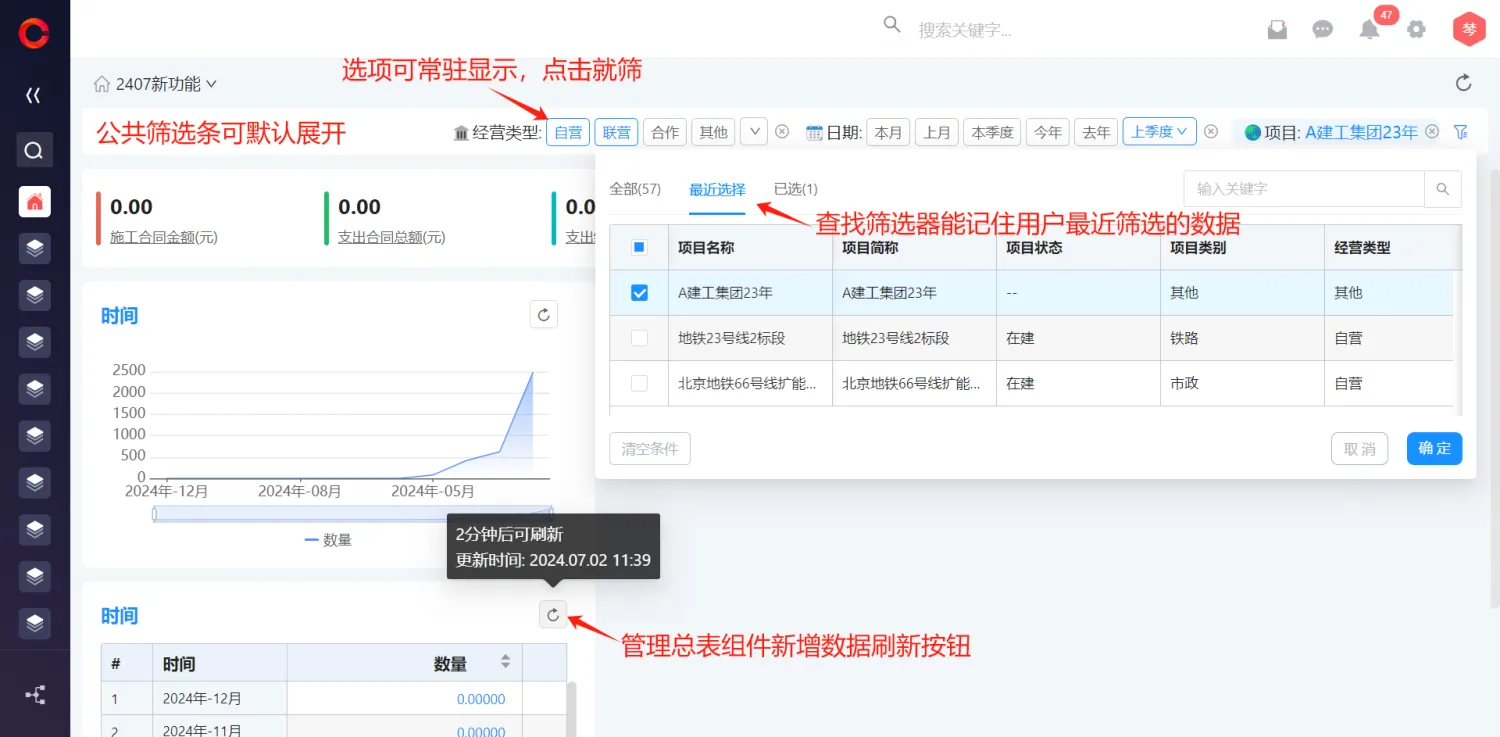Click the home icon in sidebar
The image size is (1500, 737).
click(x=35, y=202)
